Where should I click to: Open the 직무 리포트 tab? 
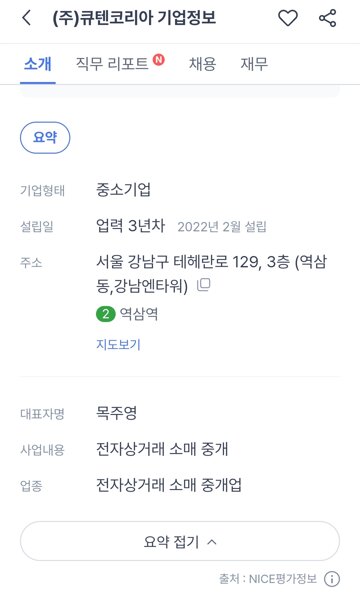pos(112,64)
